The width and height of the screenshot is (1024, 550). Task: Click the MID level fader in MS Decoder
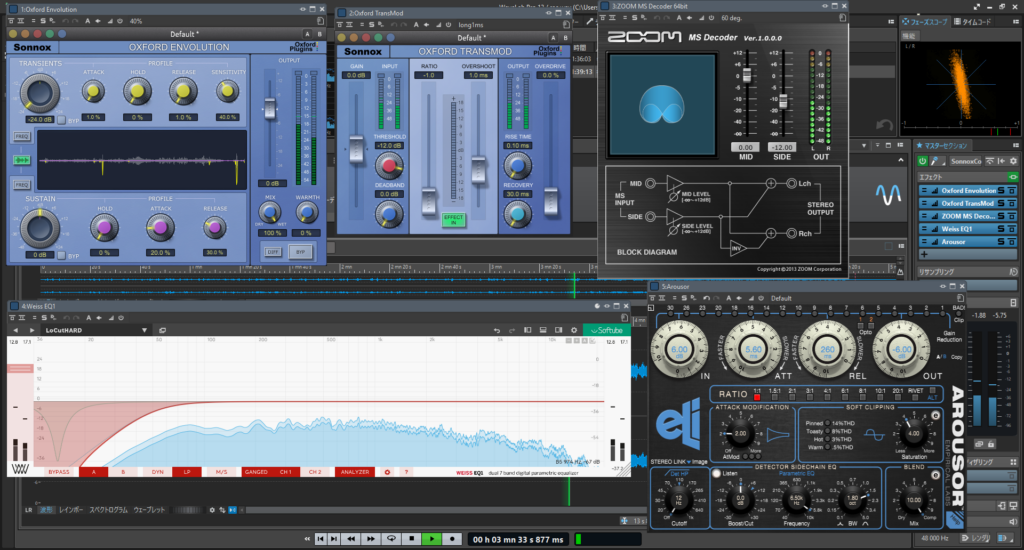(x=743, y=76)
